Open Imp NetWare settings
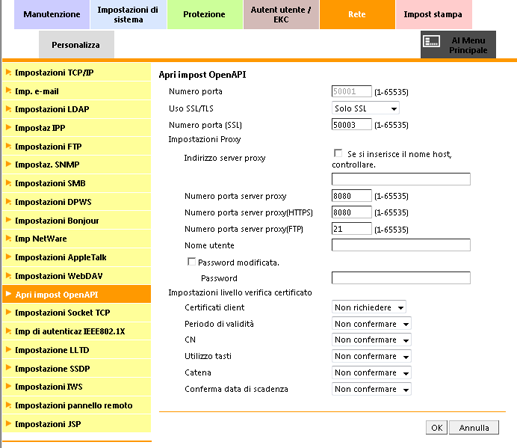 (77, 239)
